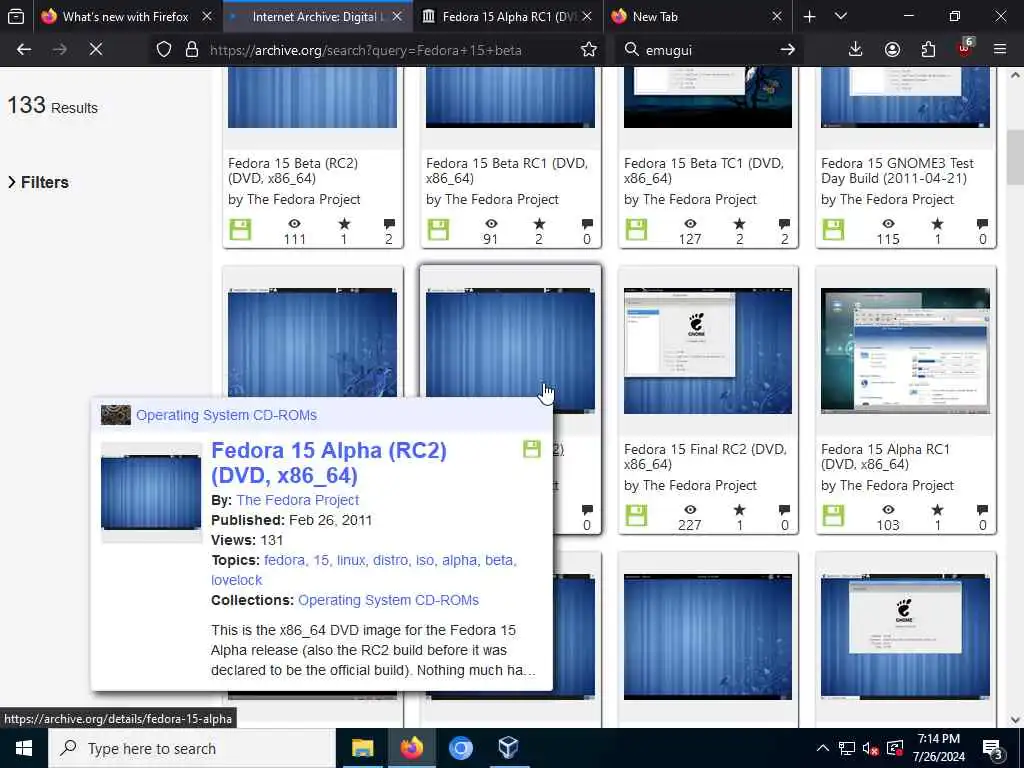Open the Downloads panel
1024x768 pixels.
click(x=856, y=50)
